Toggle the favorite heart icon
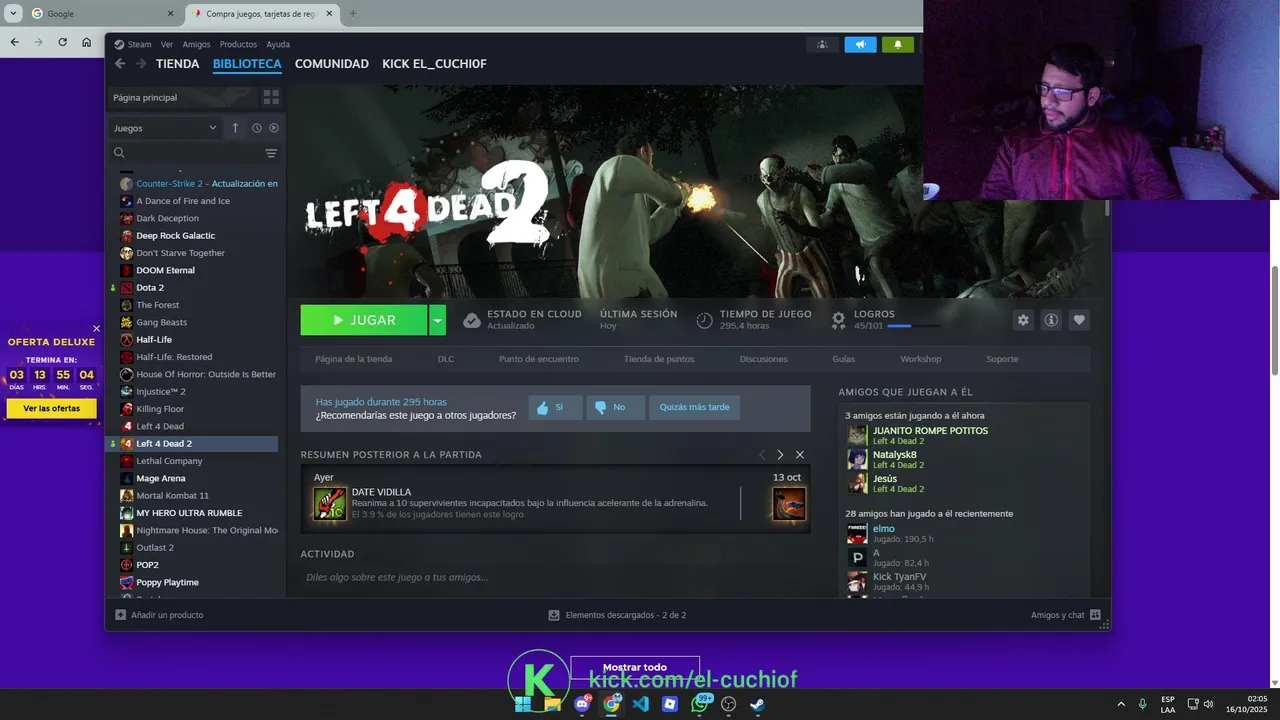The image size is (1280, 720). point(1079,320)
